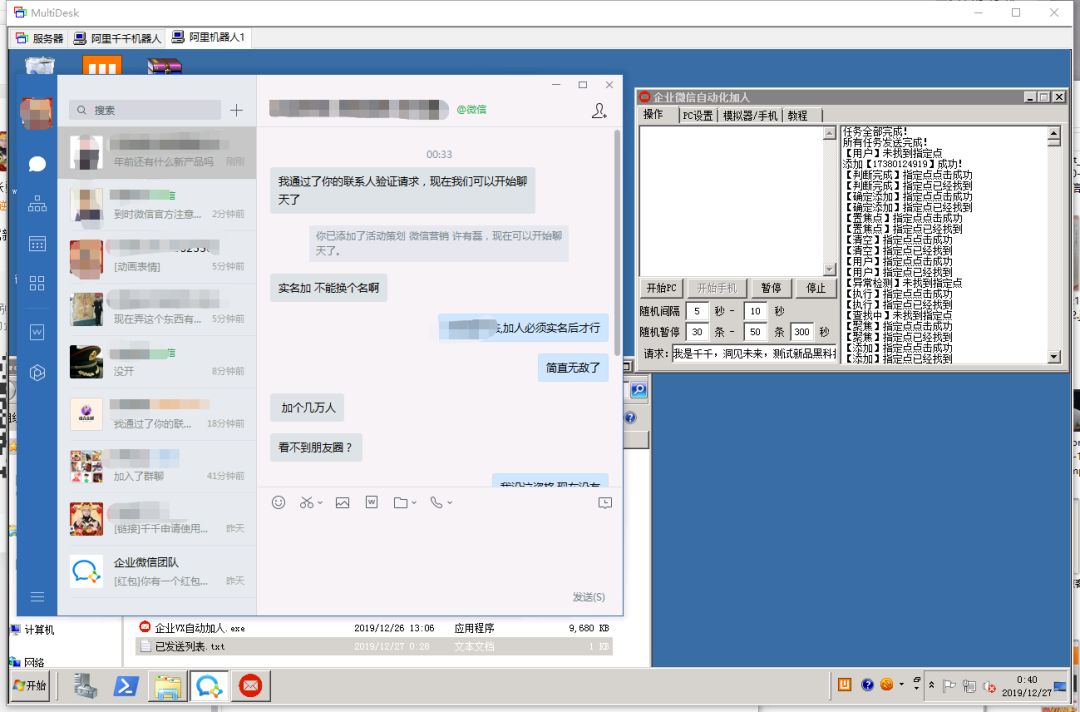Click the 停止 button
This screenshot has height=712, width=1080.
(x=816, y=288)
